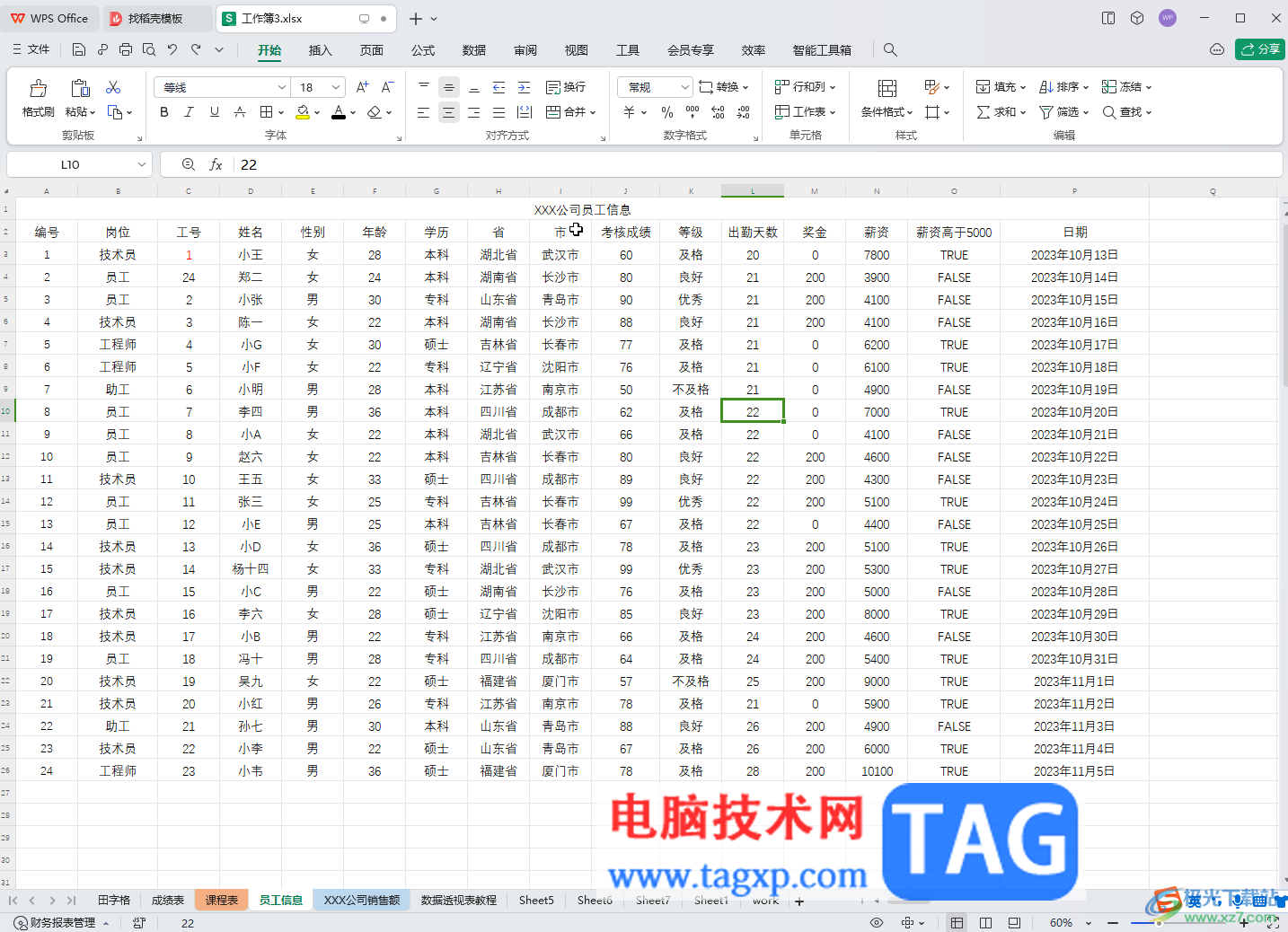
Task: Switch to the 找稻壳模板 window tab
Action: point(156,18)
